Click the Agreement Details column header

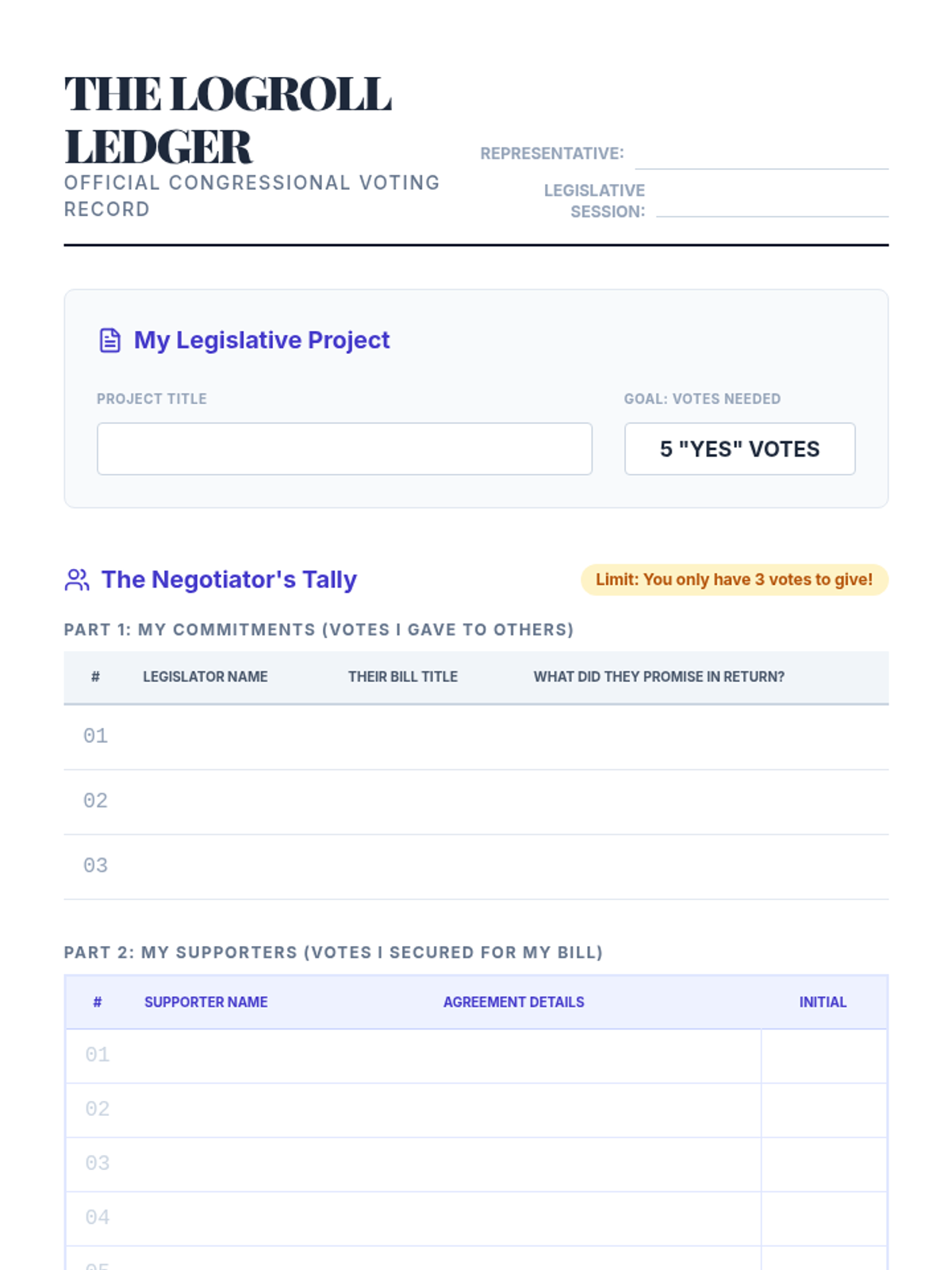coord(513,1003)
